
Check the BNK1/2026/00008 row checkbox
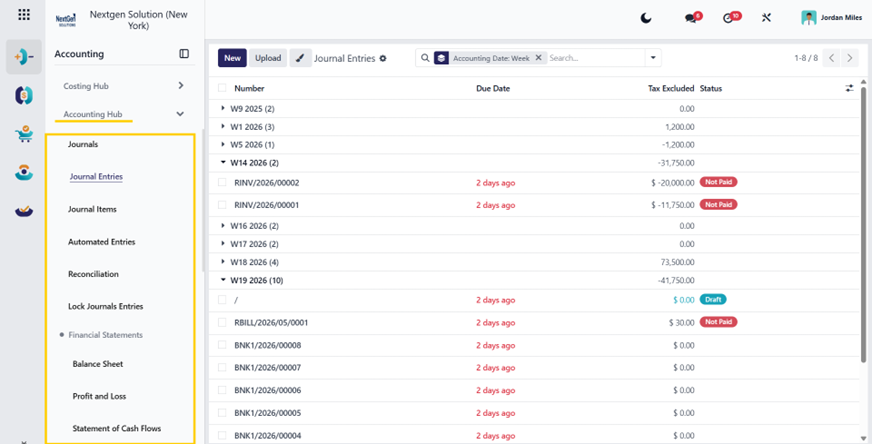(x=222, y=345)
